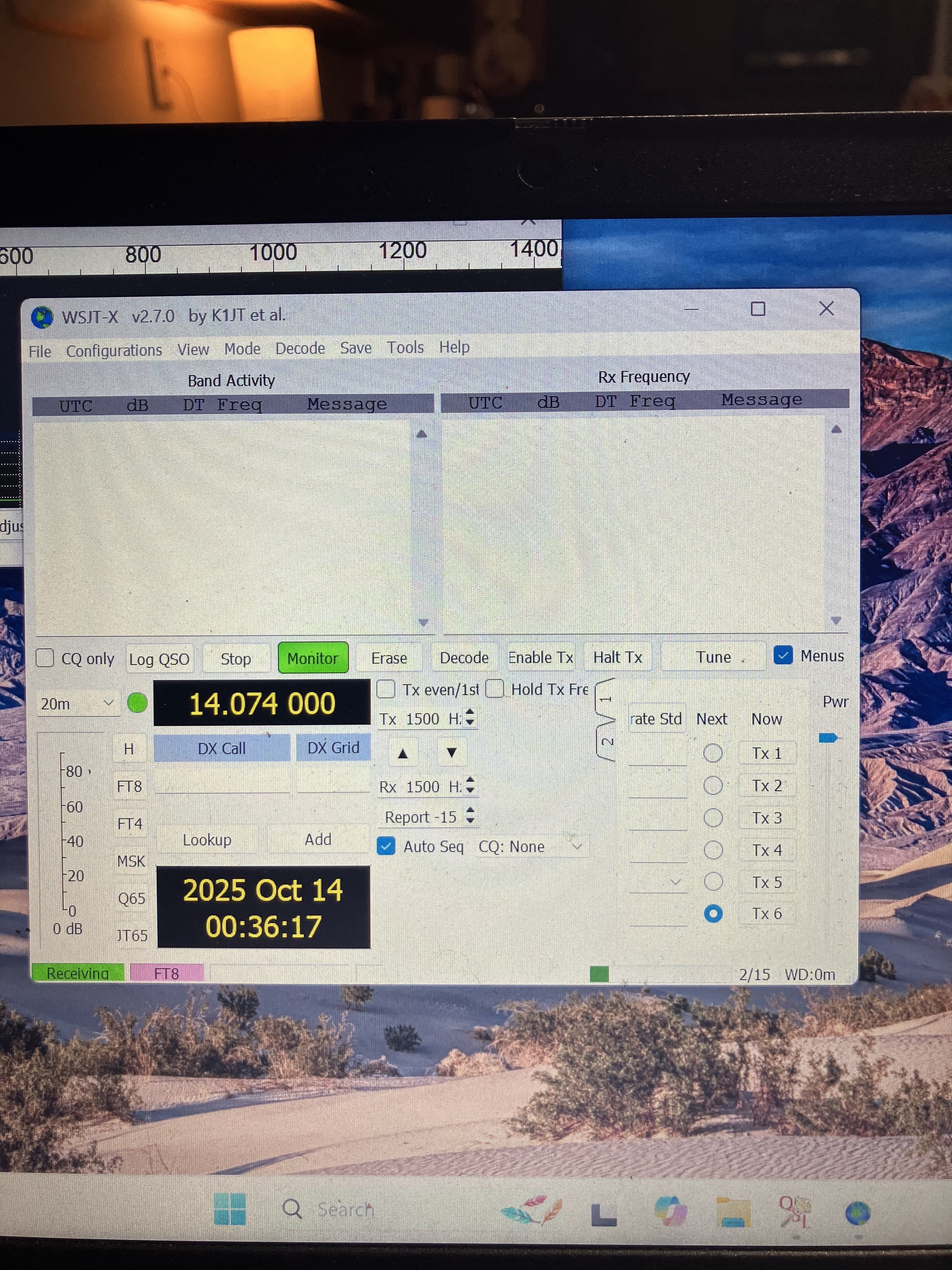
Task: Open the Copilot icon on taskbar
Action: pos(670,1211)
